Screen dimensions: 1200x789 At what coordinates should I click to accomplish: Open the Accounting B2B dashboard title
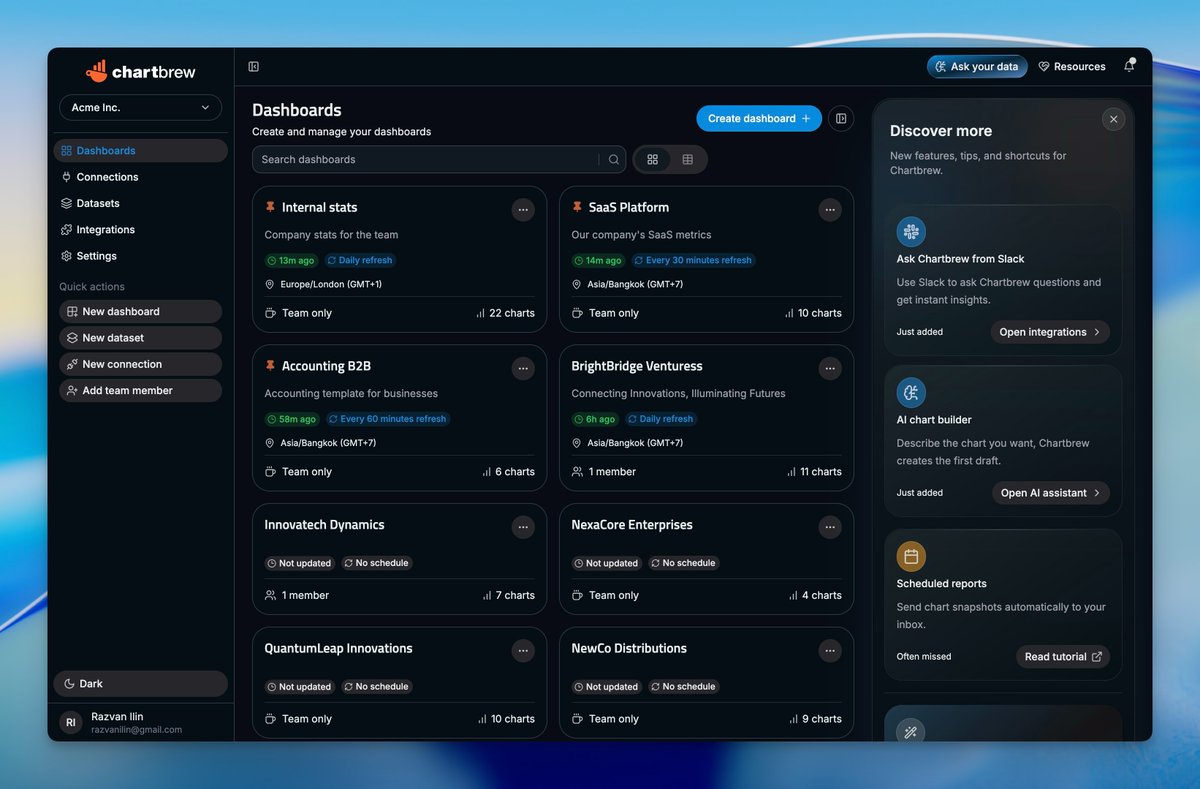pos(326,366)
